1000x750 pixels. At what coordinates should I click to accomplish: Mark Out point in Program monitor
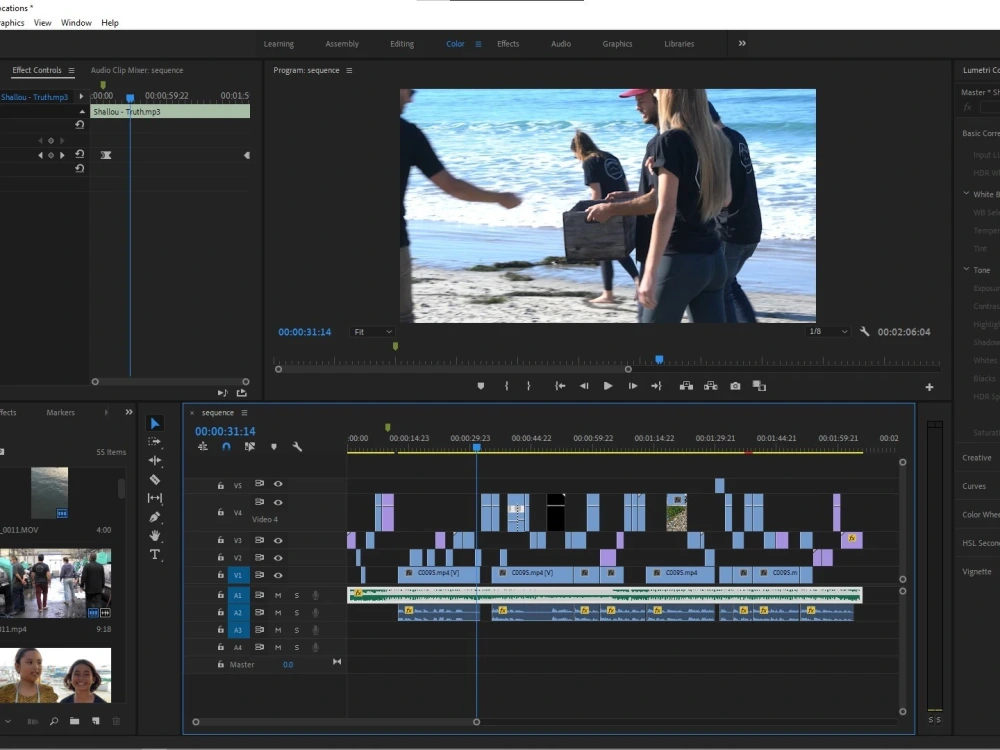point(529,386)
